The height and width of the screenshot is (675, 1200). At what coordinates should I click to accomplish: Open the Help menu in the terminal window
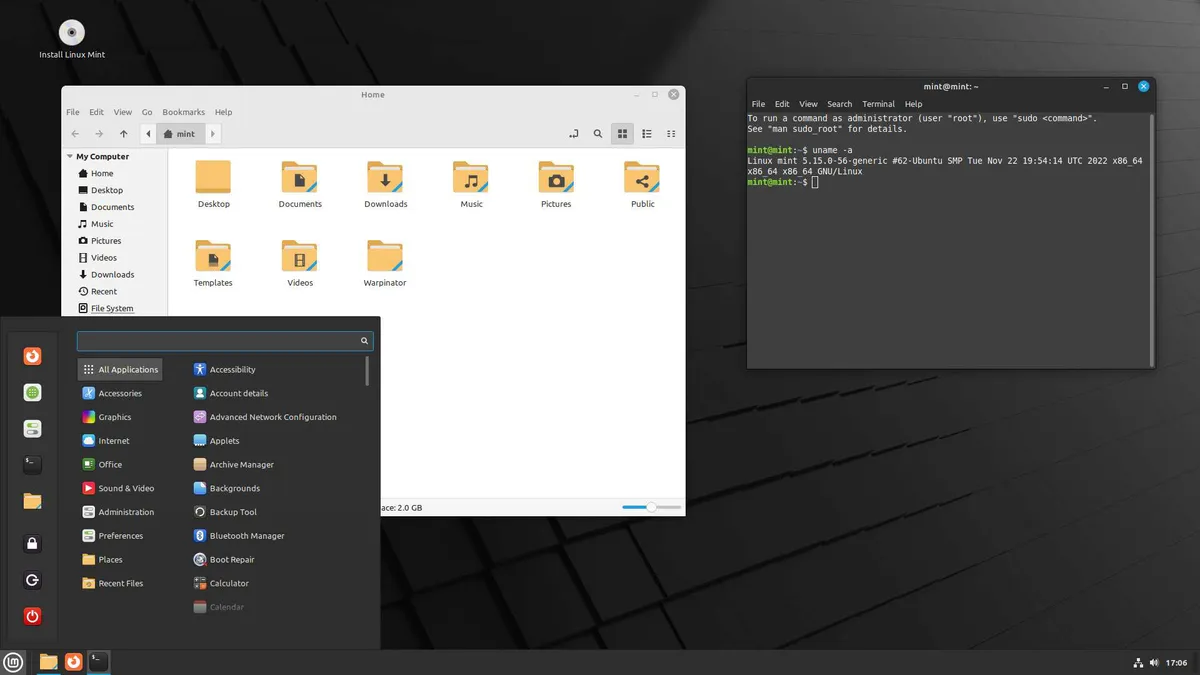913,104
